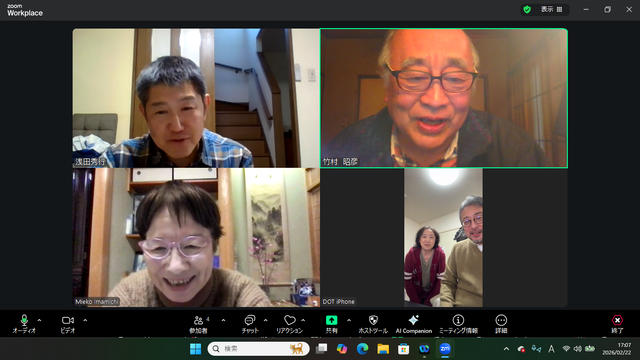Click the red 終了 end meeting button

click(617, 324)
